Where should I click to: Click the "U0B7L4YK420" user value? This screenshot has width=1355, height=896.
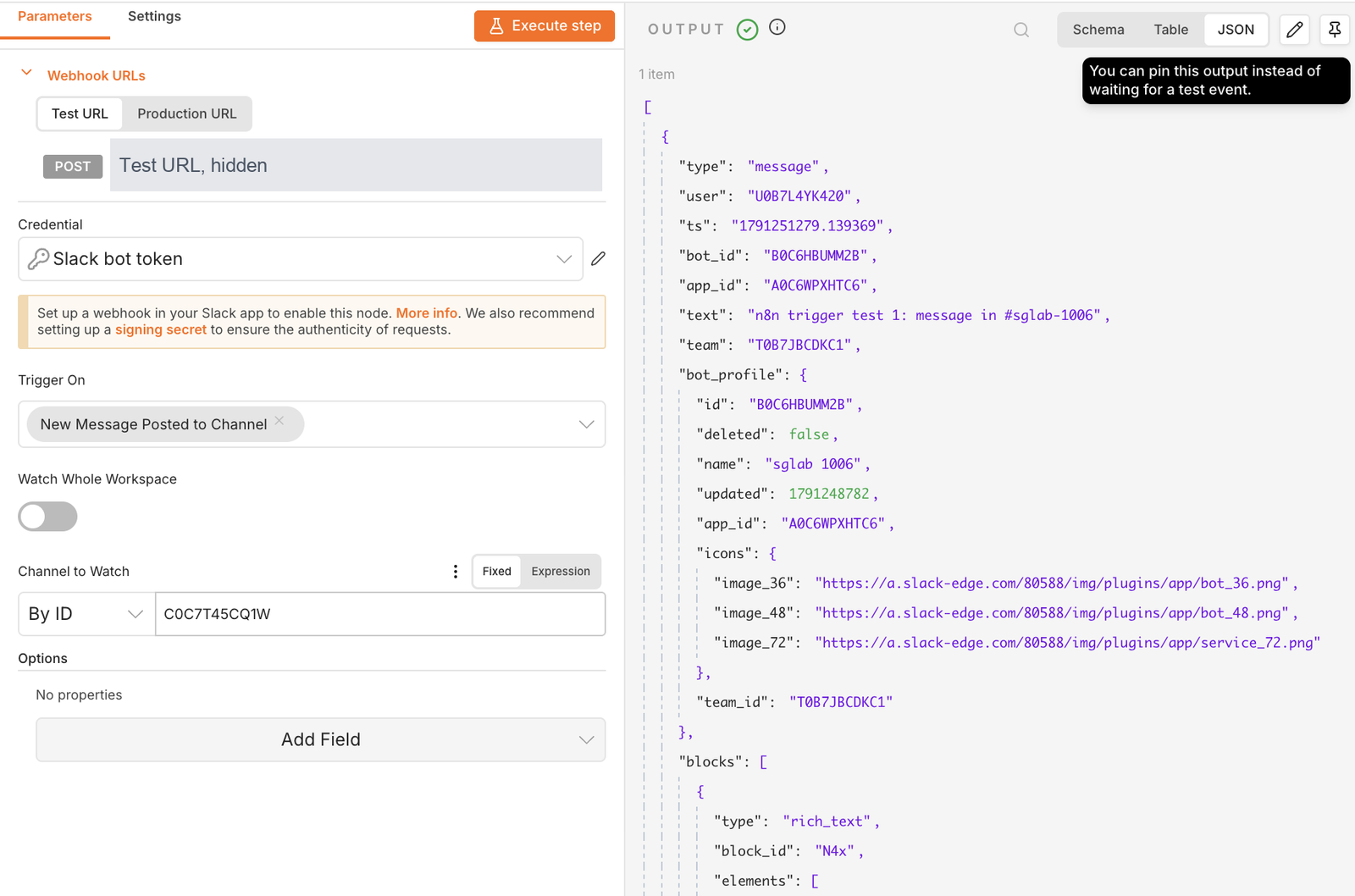pos(799,196)
